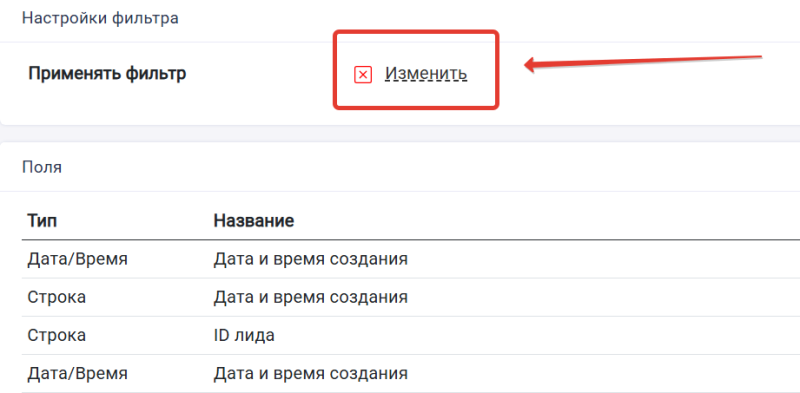Click Строка cell in Дата и время создания row
Screen dimensions: 800x393
[56, 297]
